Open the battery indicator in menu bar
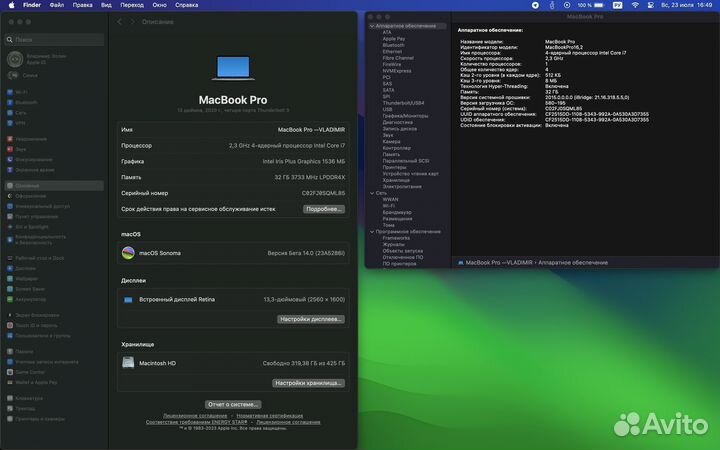This screenshot has height=450, width=720. pyautogui.click(x=599, y=5)
